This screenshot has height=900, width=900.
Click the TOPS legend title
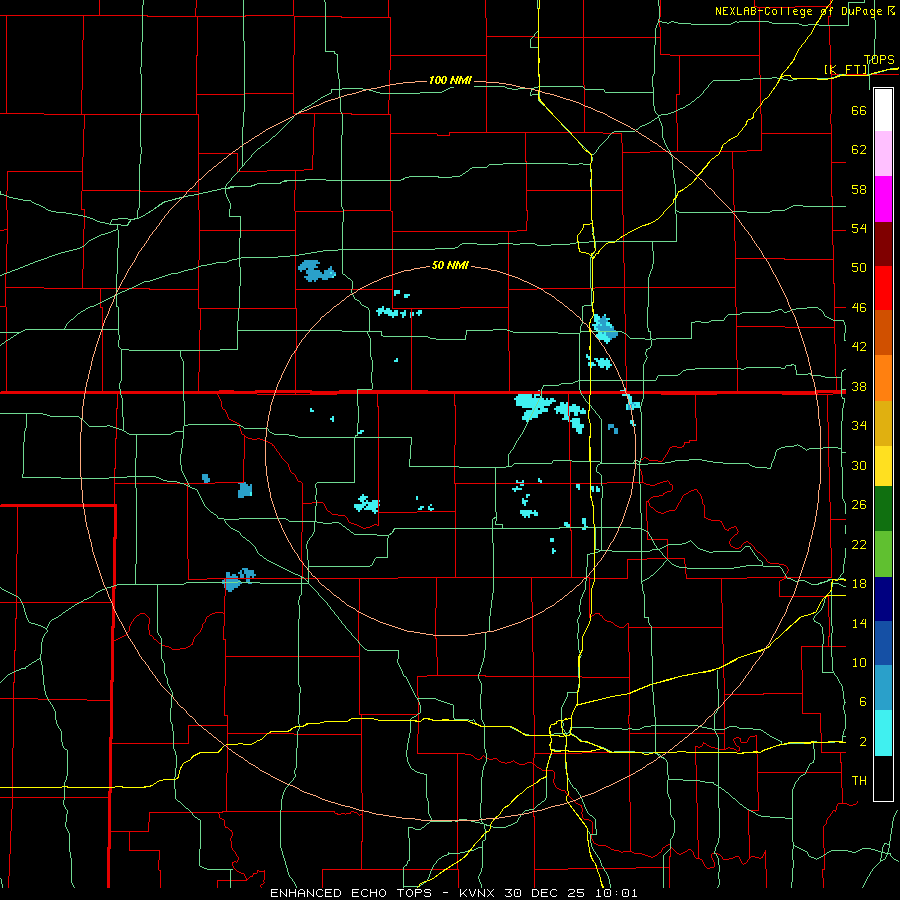(879, 60)
